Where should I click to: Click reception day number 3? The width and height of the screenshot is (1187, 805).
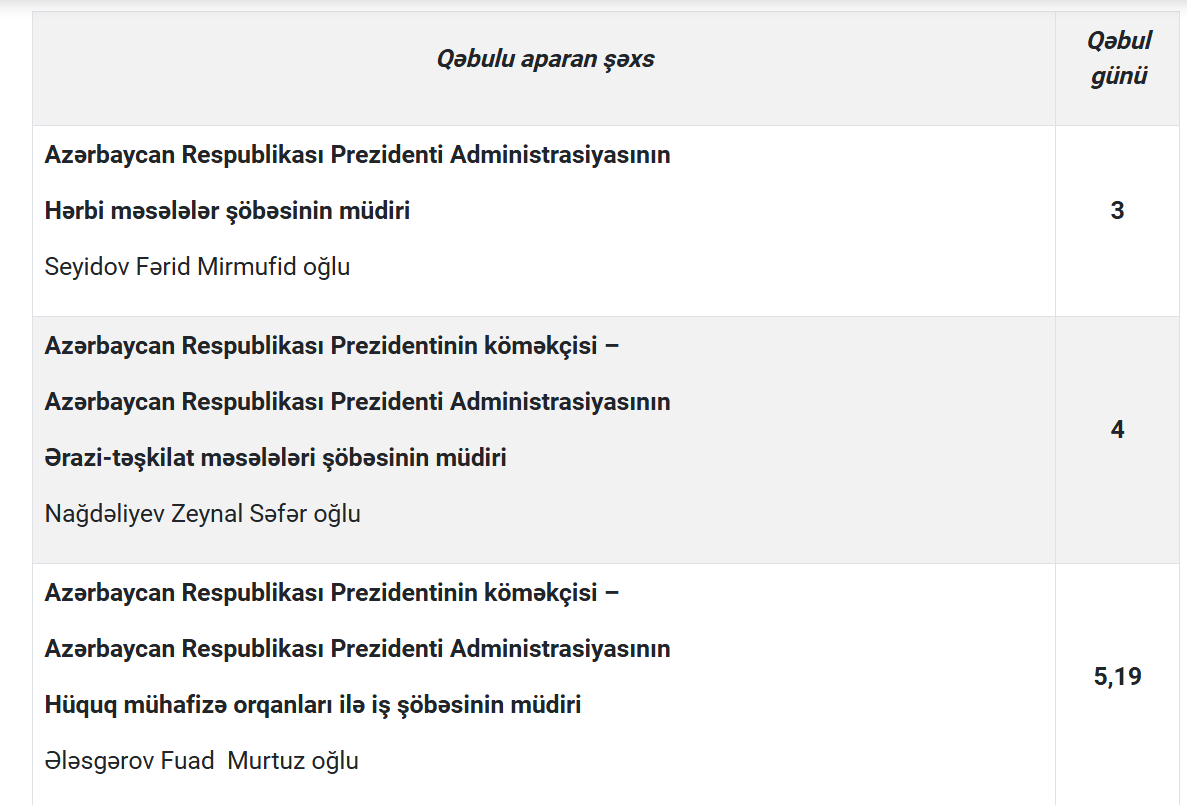[x=1117, y=211]
